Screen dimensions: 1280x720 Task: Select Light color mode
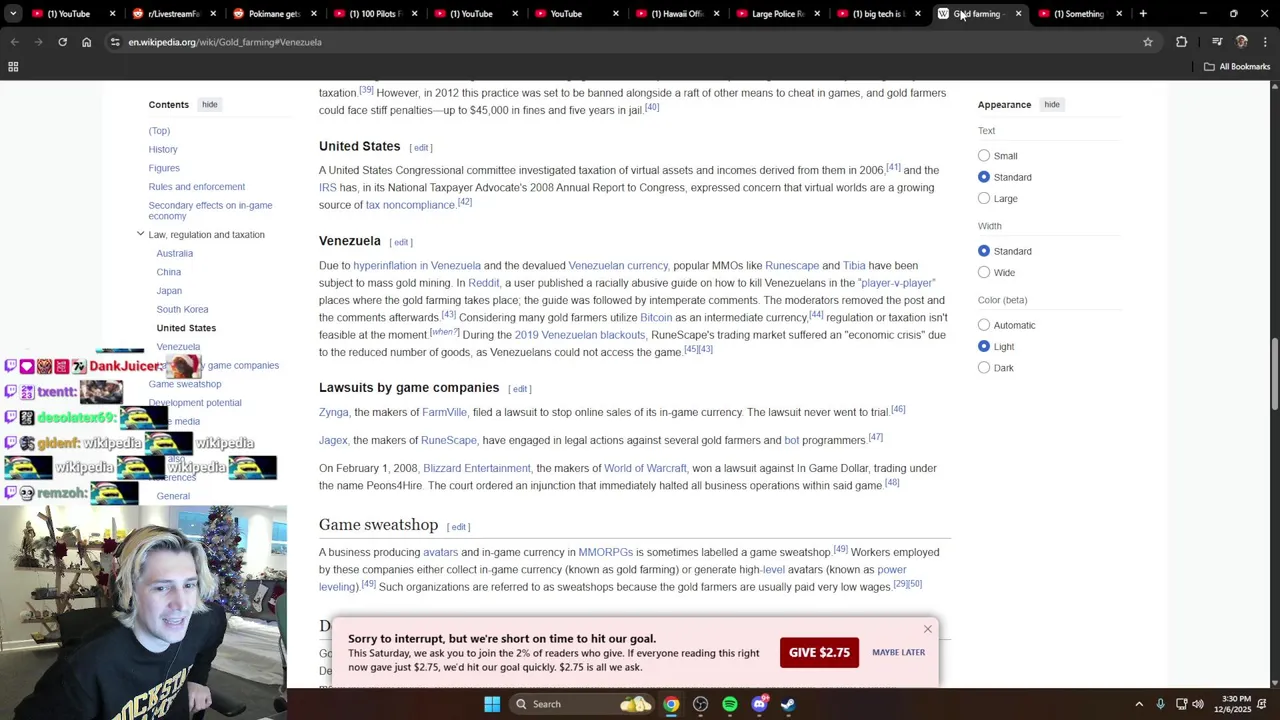click(984, 346)
